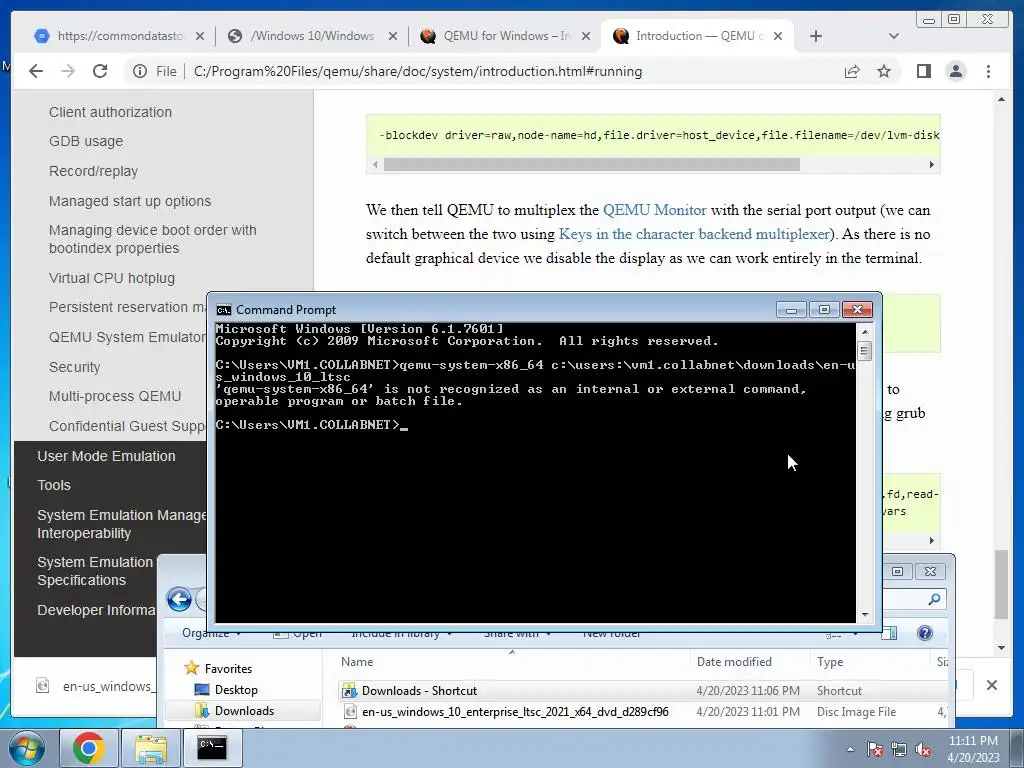Click Chrome page vertical scrollbar thumb

point(1001,584)
